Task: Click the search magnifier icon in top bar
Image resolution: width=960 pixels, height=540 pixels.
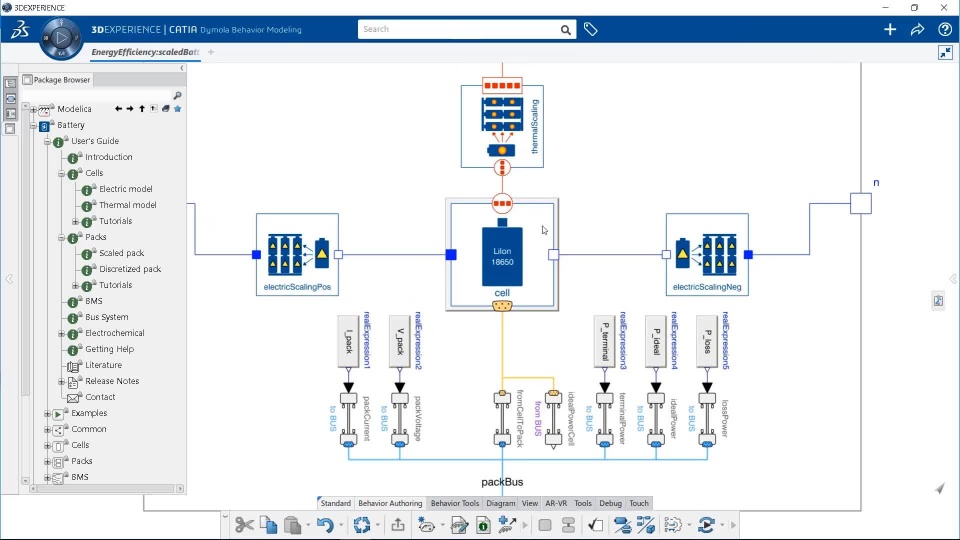Action: 566,29
